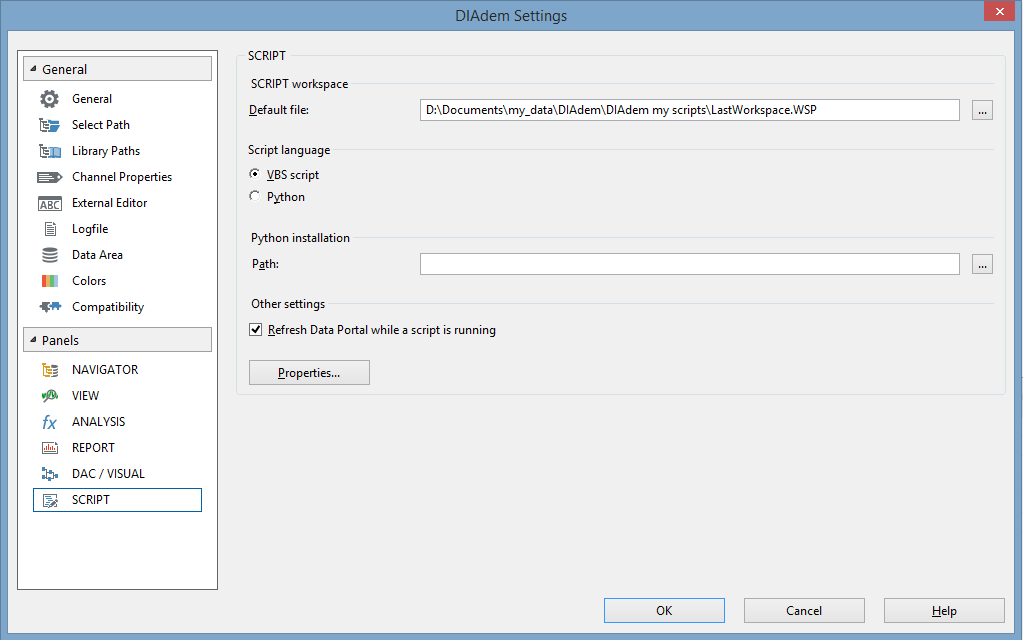Open REPORT panel settings label
Viewport: 1023px width, 640px height.
pos(93,448)
